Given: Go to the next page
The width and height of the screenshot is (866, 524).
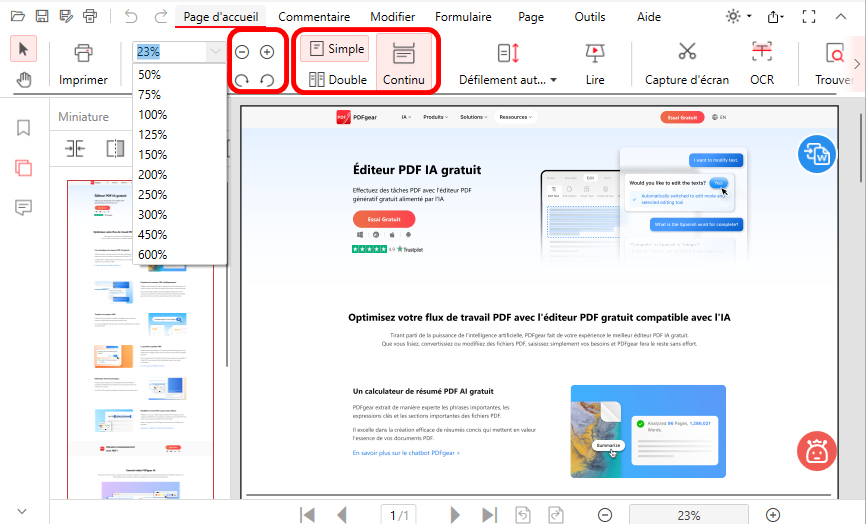Looking at the screenshot, I should click(x=455, y=515).
